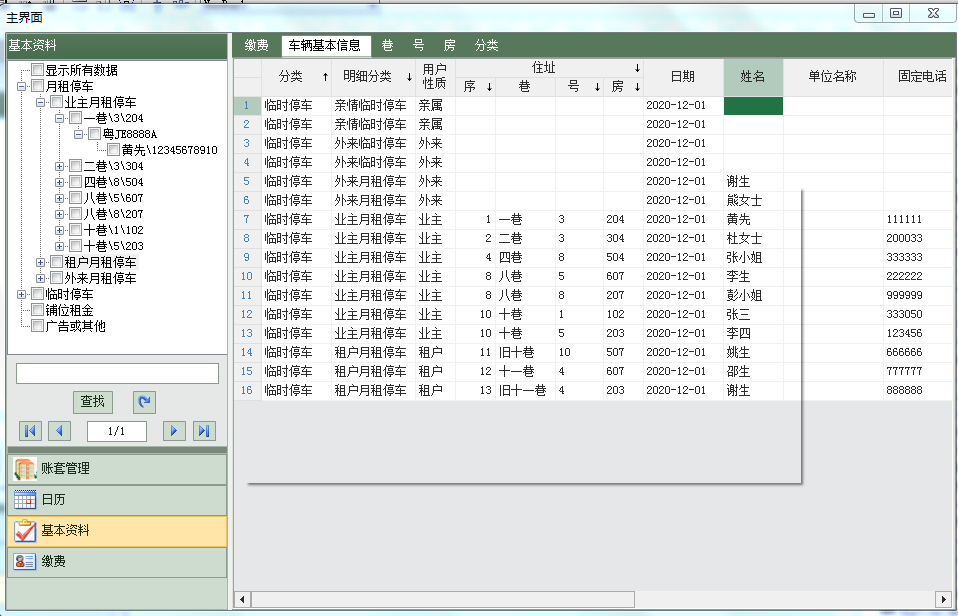This screenshot has width=958, height=616.
Task: Expand the 十巷\1\102 tree node
Action: 59,230
